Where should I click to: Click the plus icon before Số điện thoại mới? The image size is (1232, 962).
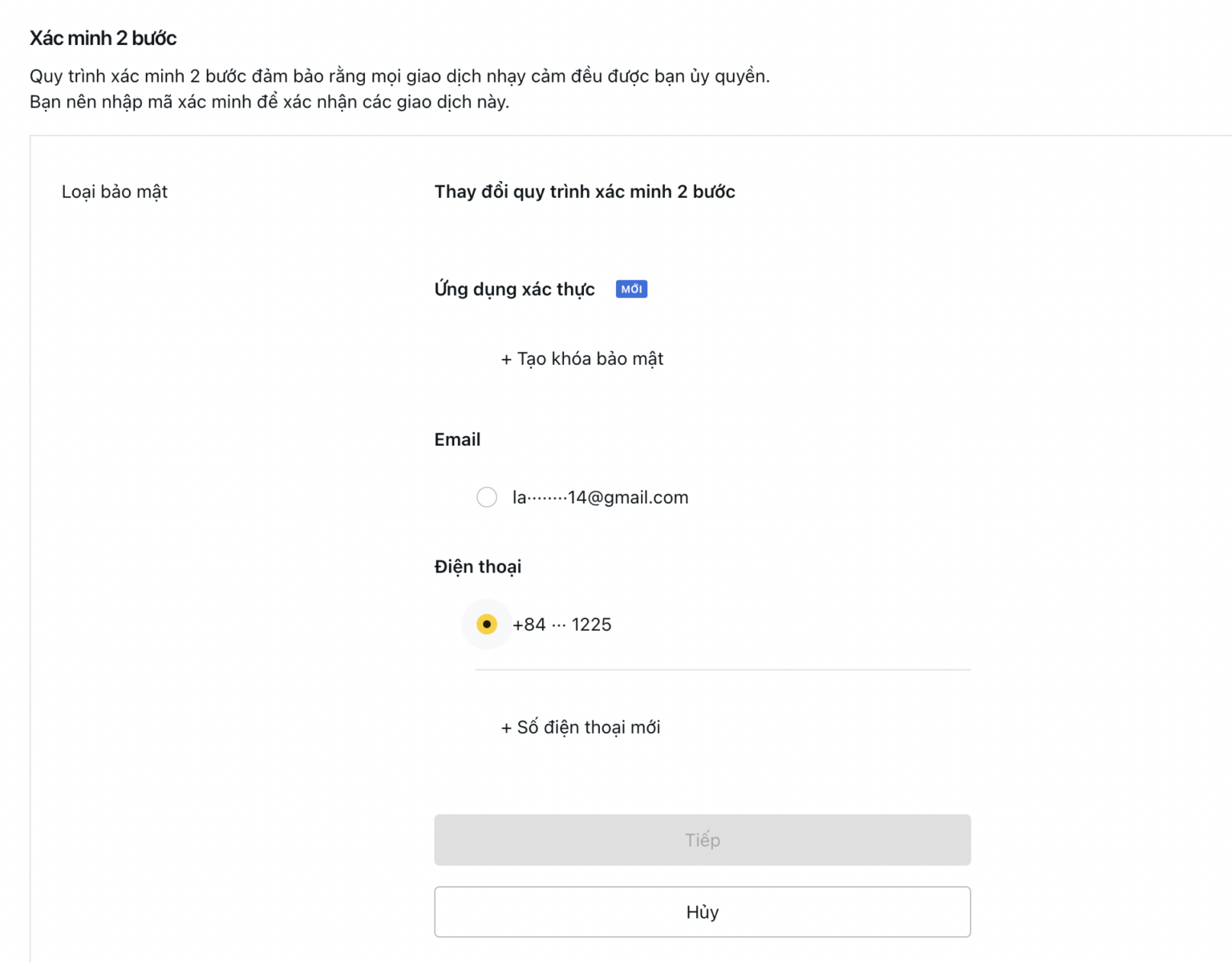click(x=506, y=728)
